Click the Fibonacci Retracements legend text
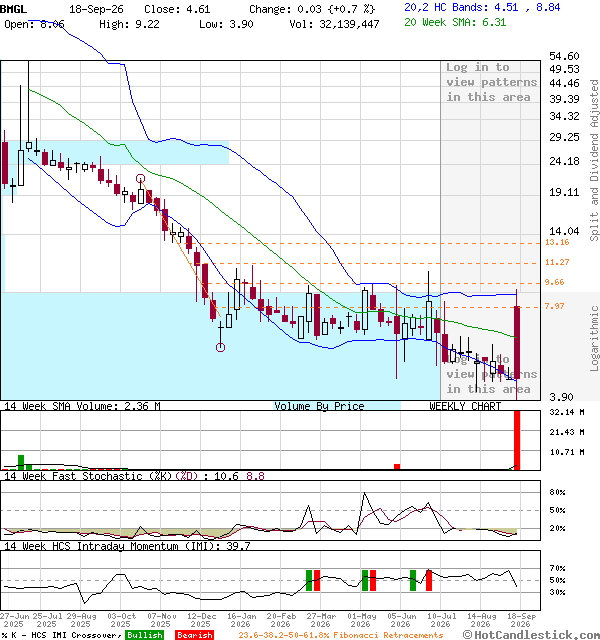This screenshot has width=600, height=640. 340,635
